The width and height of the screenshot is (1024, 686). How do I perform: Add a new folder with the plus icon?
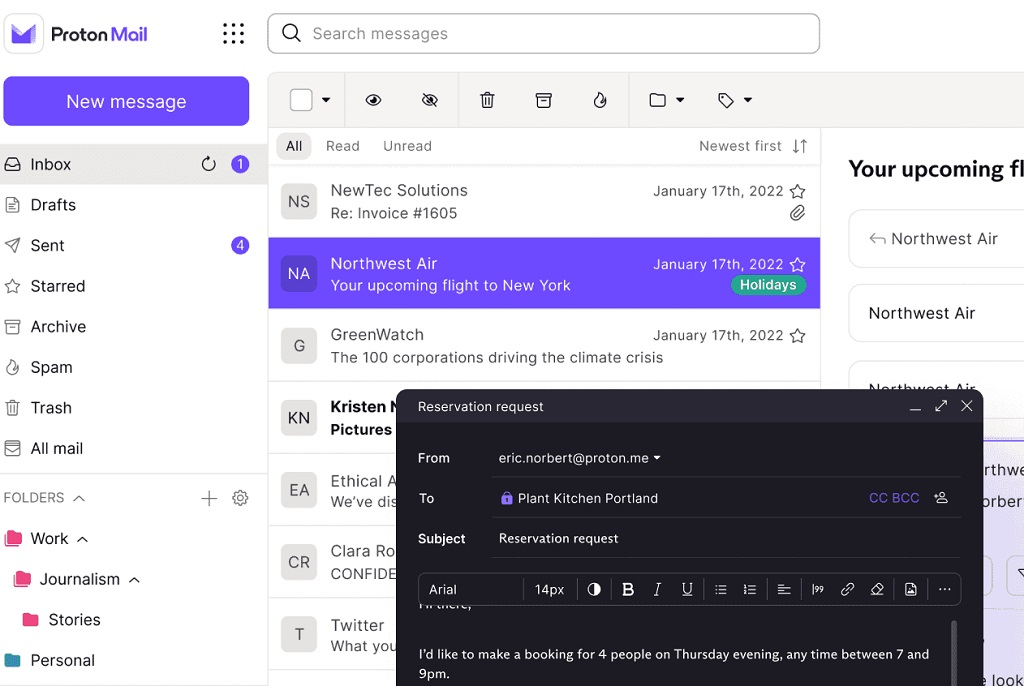click(x=209, y=498)
